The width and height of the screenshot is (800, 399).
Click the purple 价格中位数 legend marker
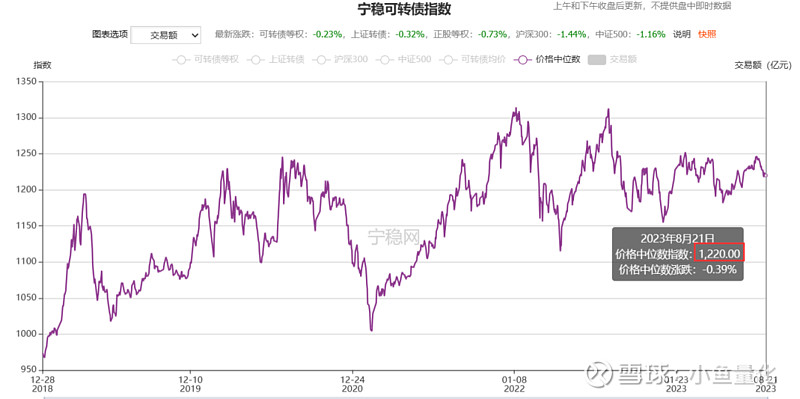(x=522, y=60)
